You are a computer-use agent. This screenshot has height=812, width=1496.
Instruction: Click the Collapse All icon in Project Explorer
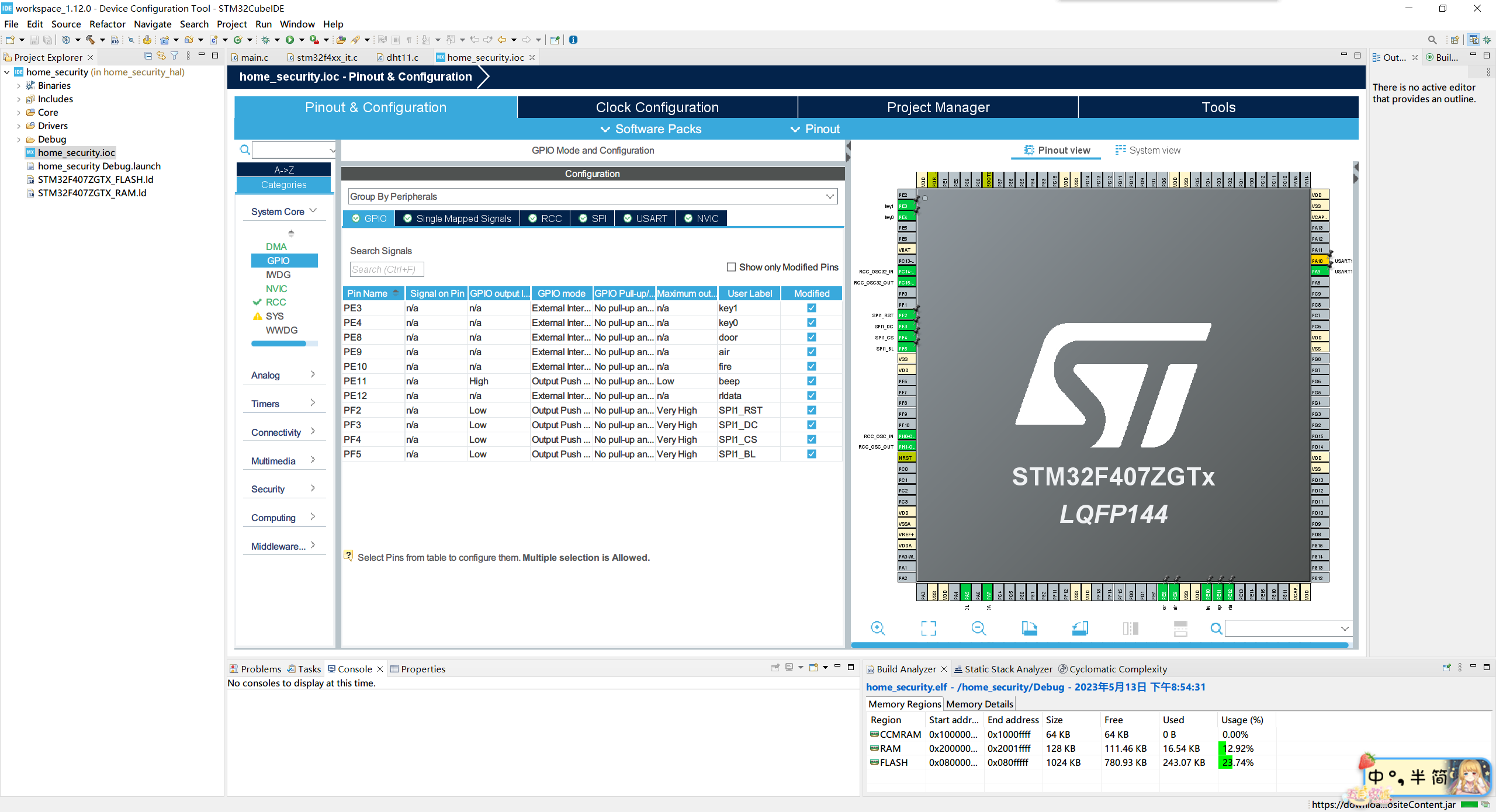click(x=148, y=56)
